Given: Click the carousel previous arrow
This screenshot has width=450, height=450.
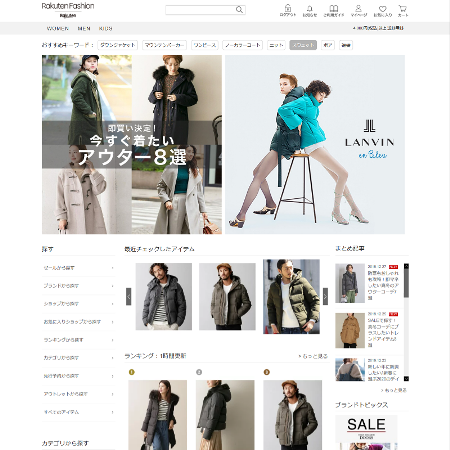Looking at the screenshot, I should click(x=128, y=296).
